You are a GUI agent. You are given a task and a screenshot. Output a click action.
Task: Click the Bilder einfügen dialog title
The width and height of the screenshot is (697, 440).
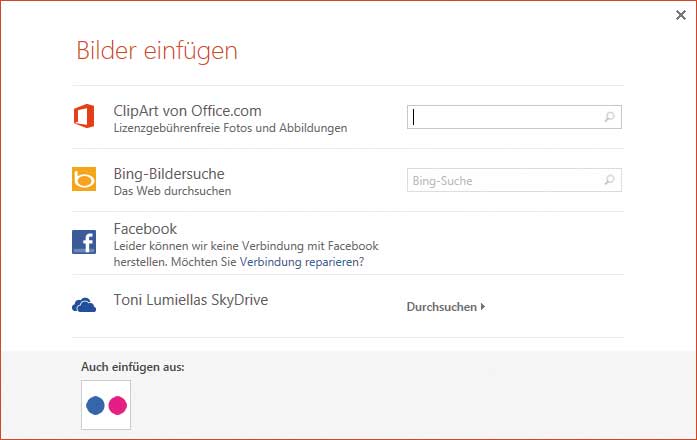pyautogui.click(x=157, y=50)
